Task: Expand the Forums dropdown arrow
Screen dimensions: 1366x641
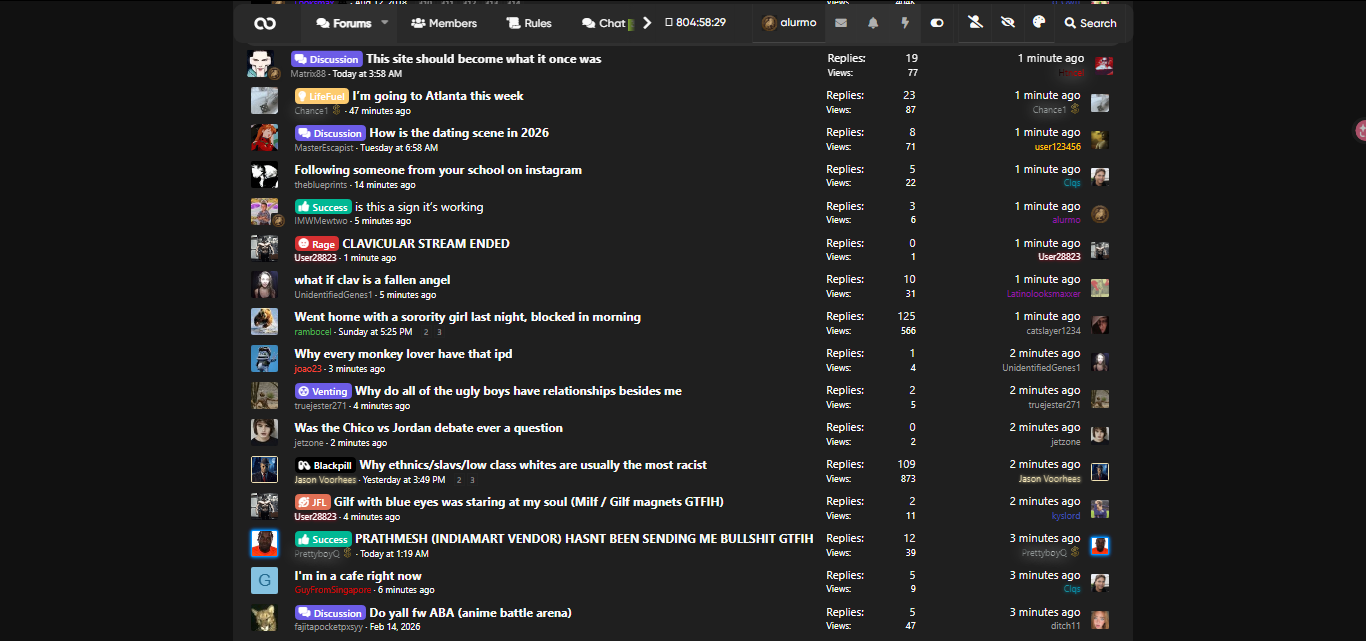Action: tap(385, 23)
